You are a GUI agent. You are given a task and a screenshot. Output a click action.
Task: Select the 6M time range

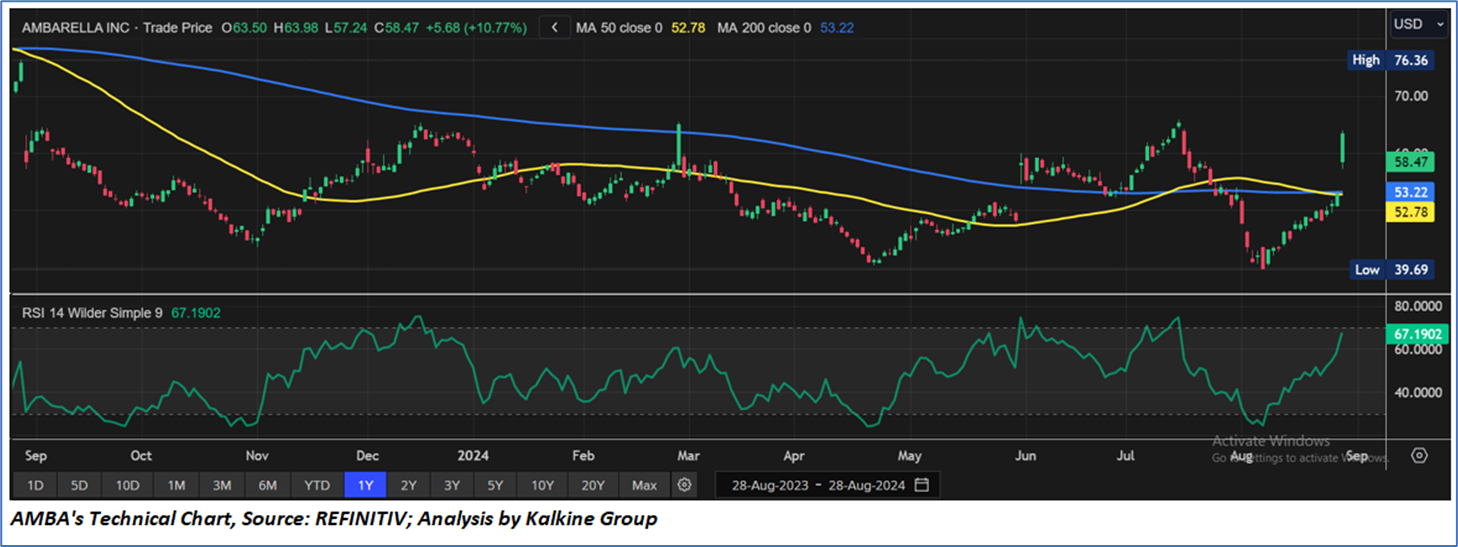click(x=268, y=485)
